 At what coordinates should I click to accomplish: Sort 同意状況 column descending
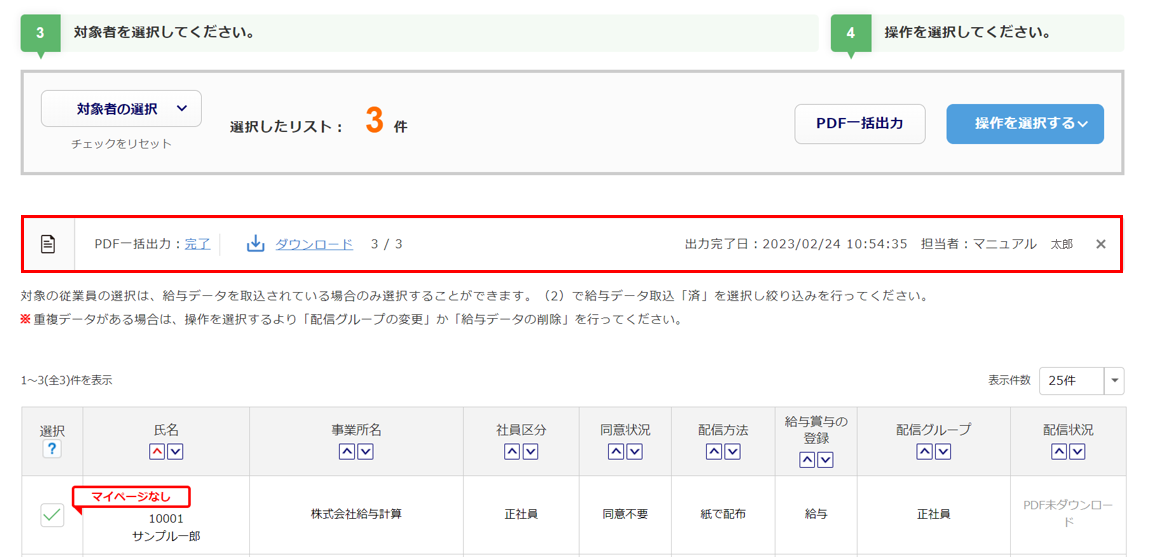click(x=635, y=452)
